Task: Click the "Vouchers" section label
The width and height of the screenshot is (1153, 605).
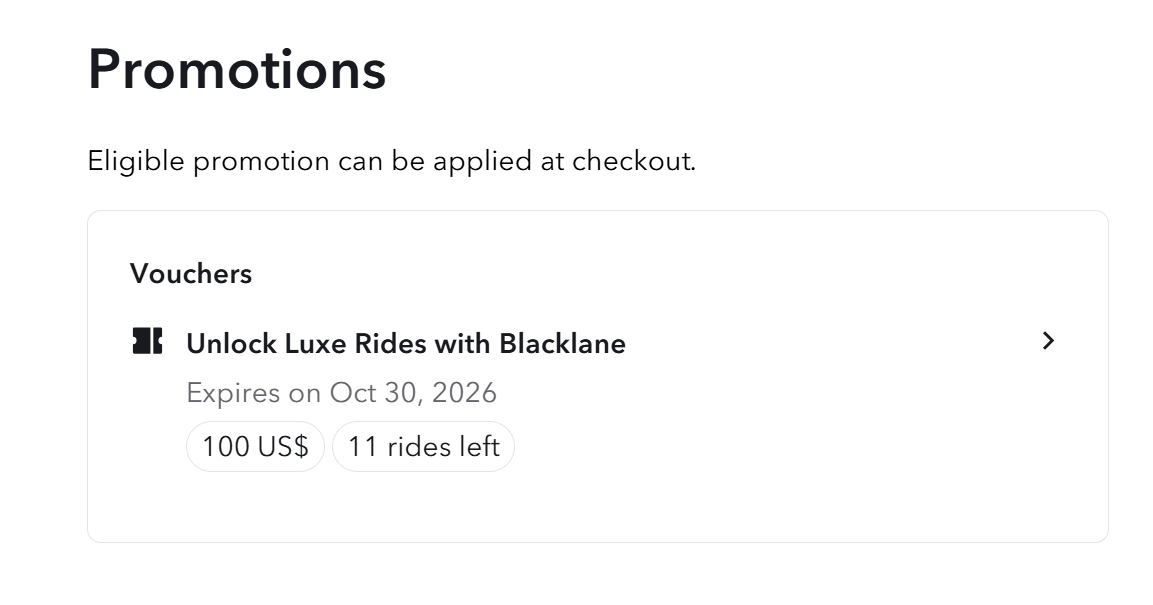Action: tap(191, 274)
